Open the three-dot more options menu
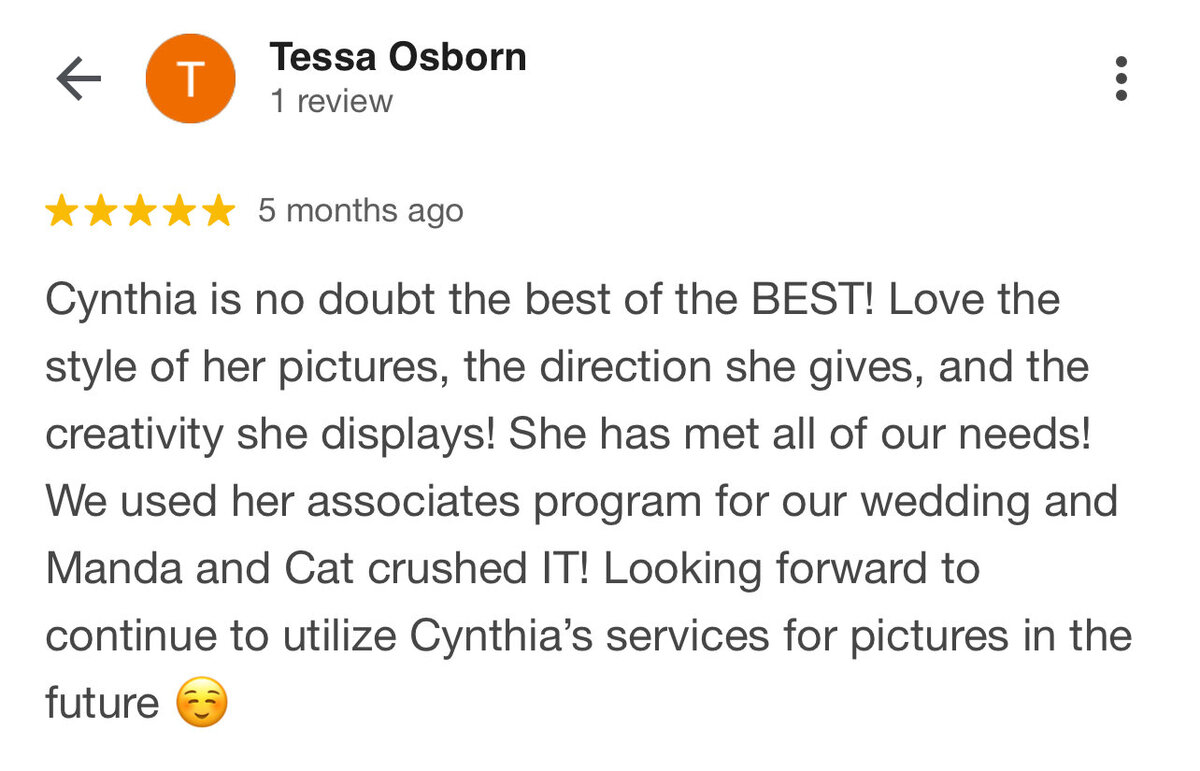The image size is (1200, 771). (1121, 78)
